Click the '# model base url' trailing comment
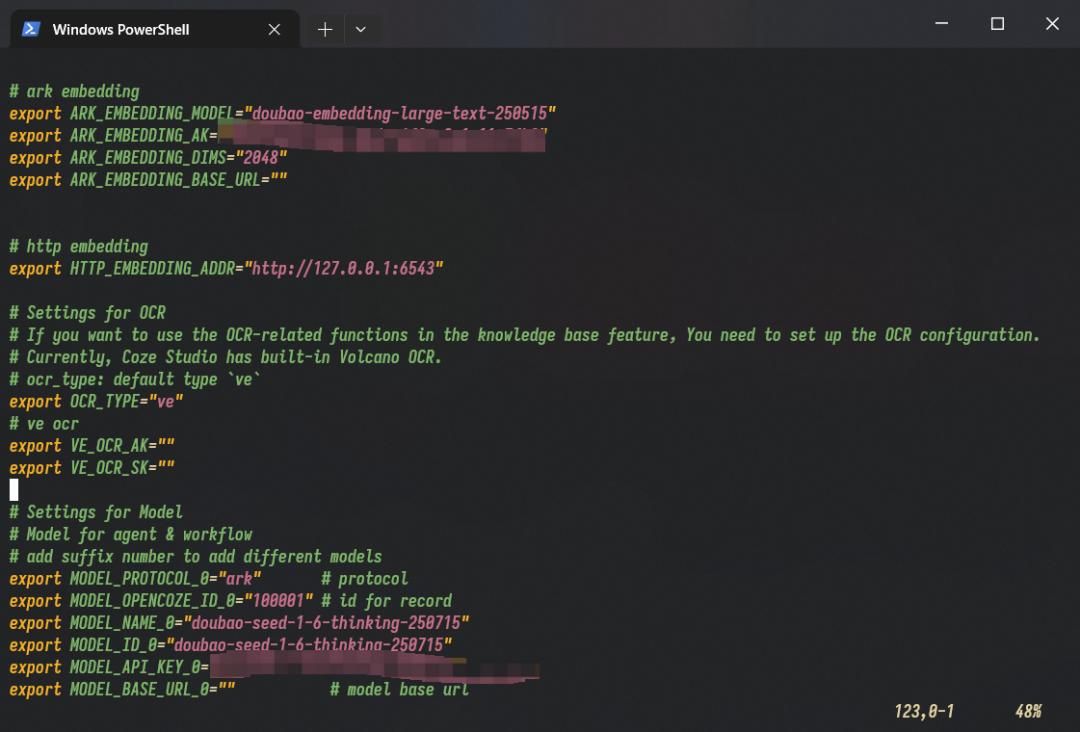Image resolution: width=1080 pixels, height=732 pixels. [x=399, y=689]
